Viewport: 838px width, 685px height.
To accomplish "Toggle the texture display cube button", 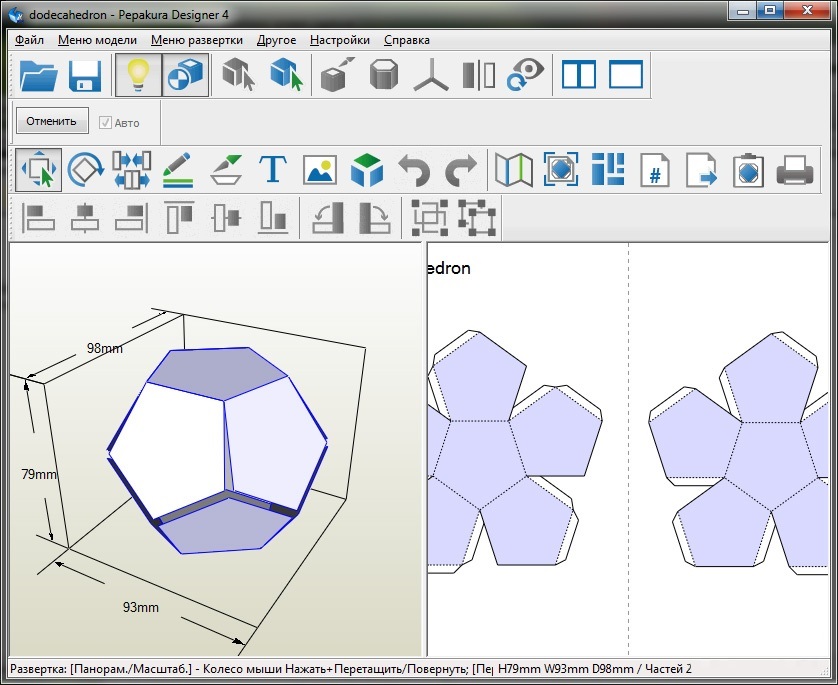I will [x=184, y=75].
